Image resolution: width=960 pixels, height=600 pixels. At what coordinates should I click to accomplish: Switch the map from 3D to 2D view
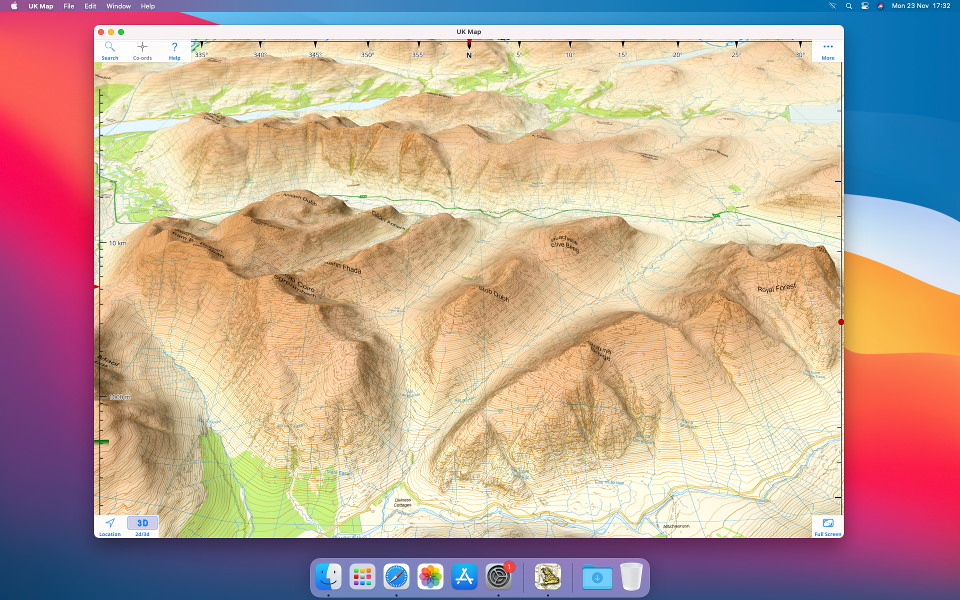pyautogui.click(x=141, y=521)
